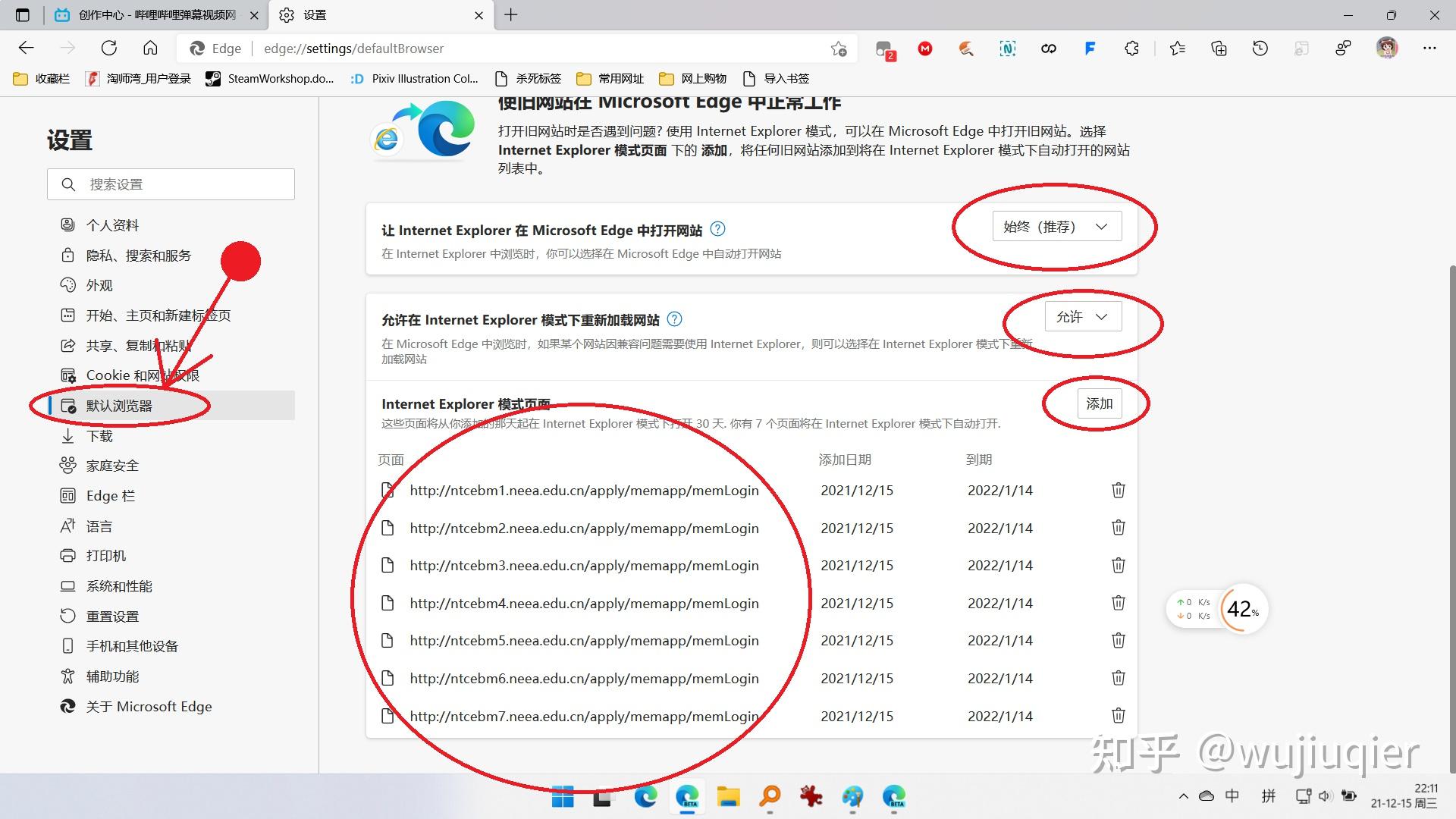This screenshot has height=819, width=1456.
Task: Go to the home page icon
Action: click(150, 48)
